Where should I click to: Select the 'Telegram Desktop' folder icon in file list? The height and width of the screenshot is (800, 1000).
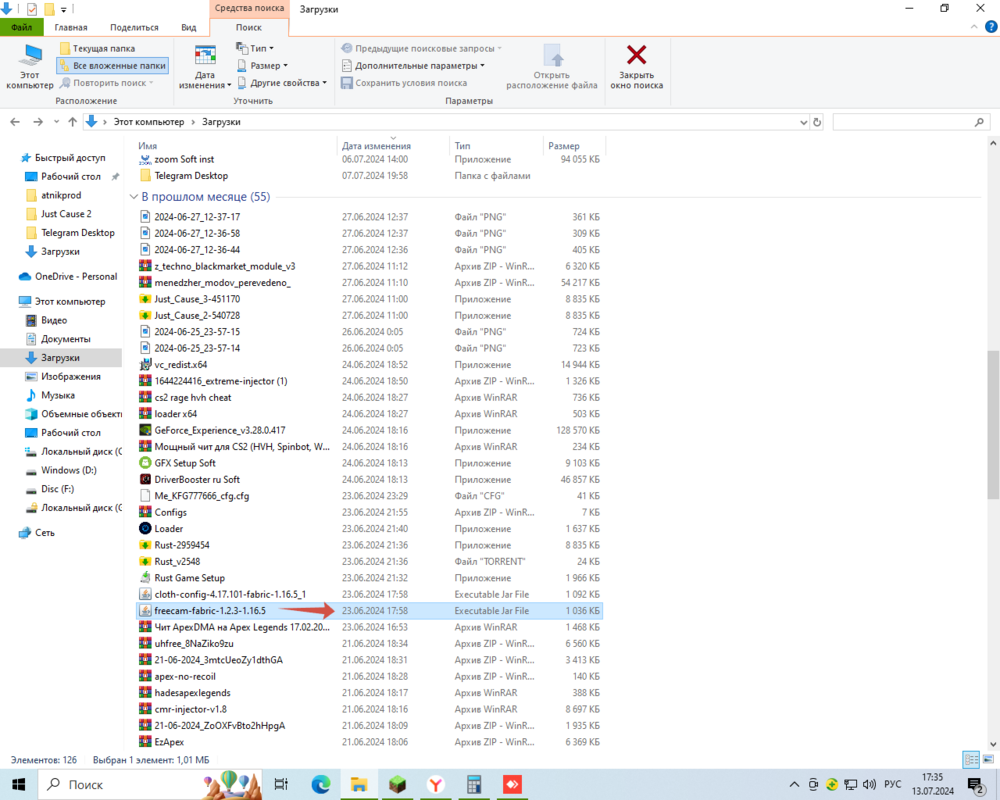[x=145, y=175]
